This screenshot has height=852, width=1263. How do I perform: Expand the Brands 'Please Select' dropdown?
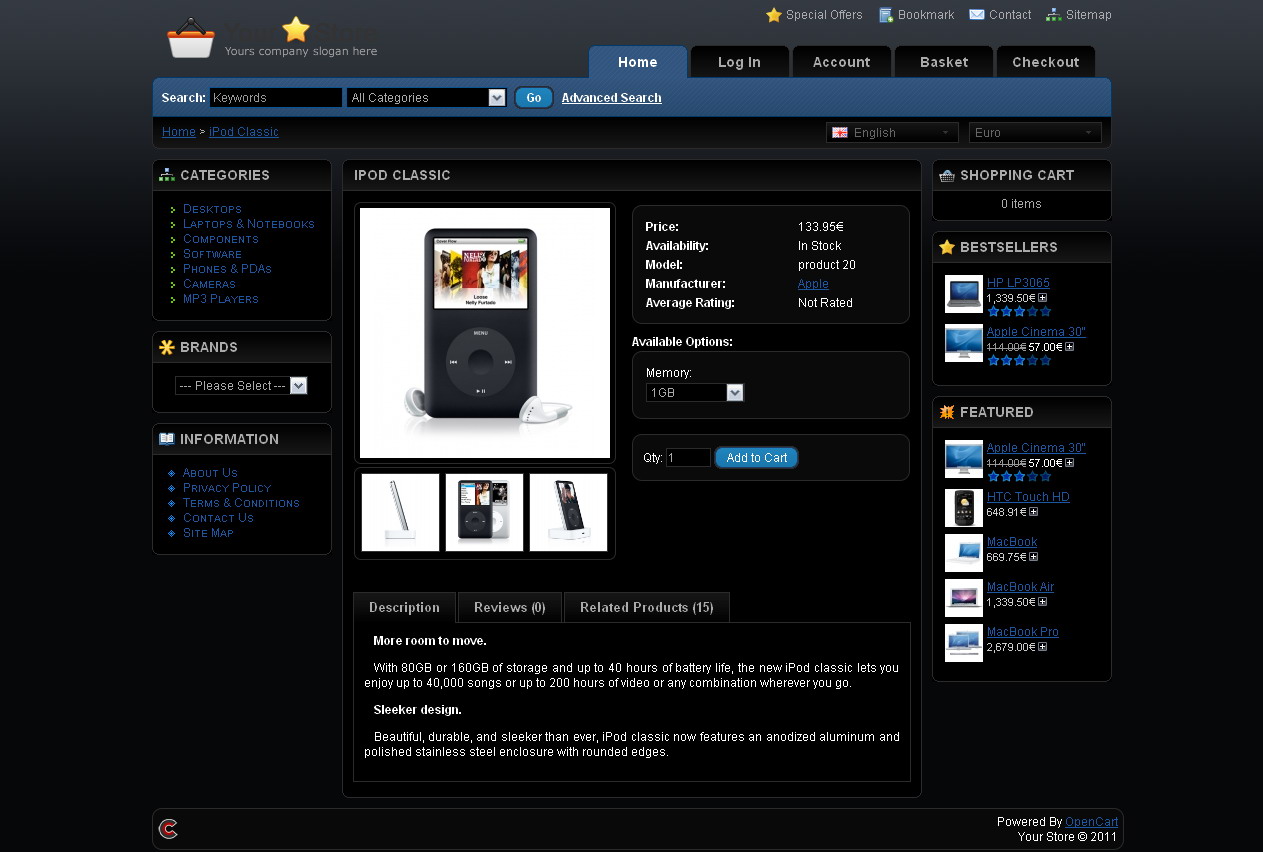coord(241,386)
